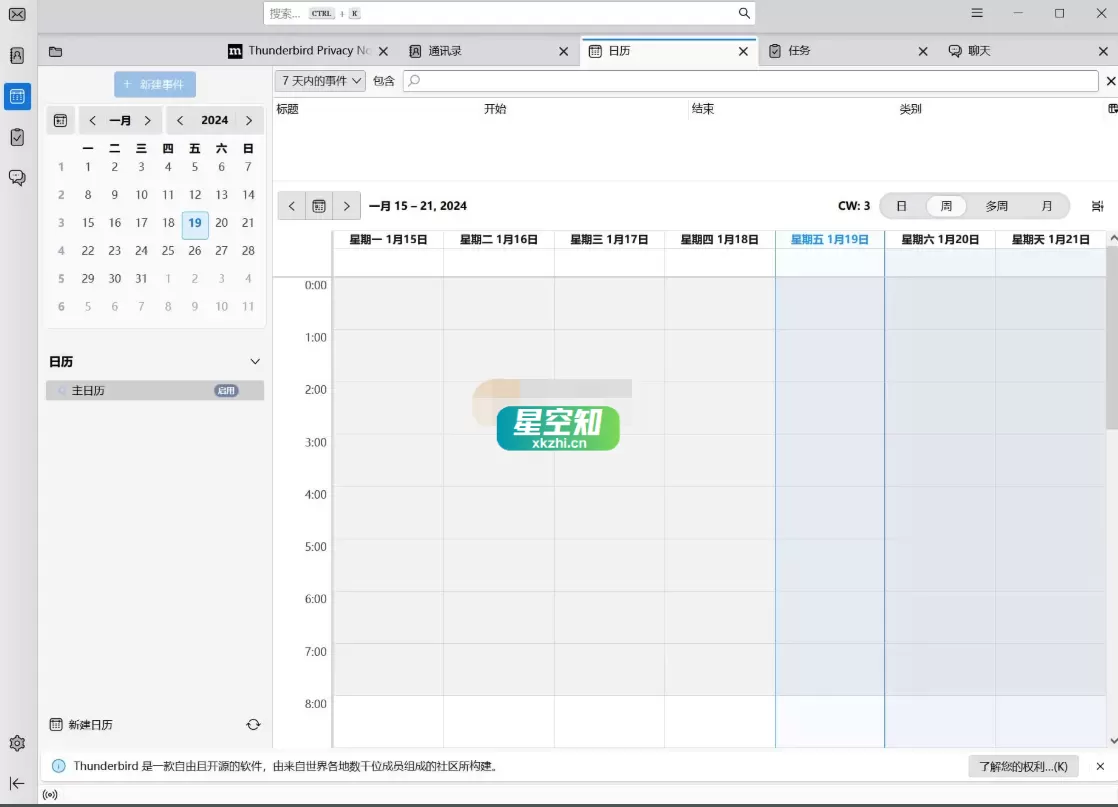Open the Mail view in the left sidebar
Screen dimensions: 1118x807
click(x=16, y=15)
